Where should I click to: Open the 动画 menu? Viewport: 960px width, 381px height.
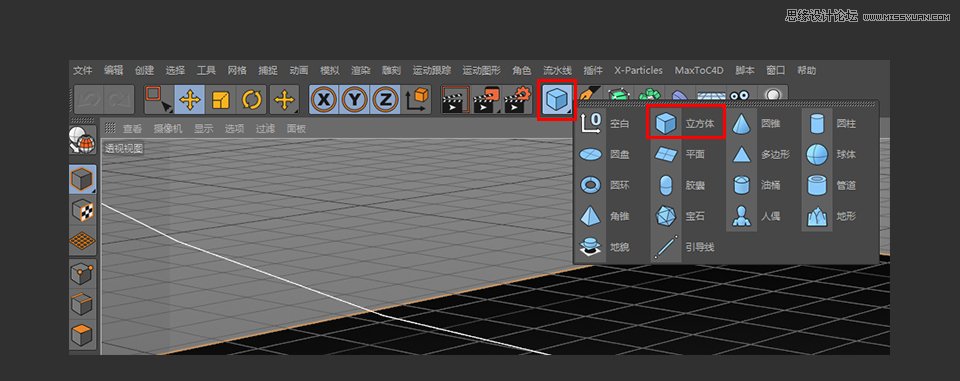[299, 70]
